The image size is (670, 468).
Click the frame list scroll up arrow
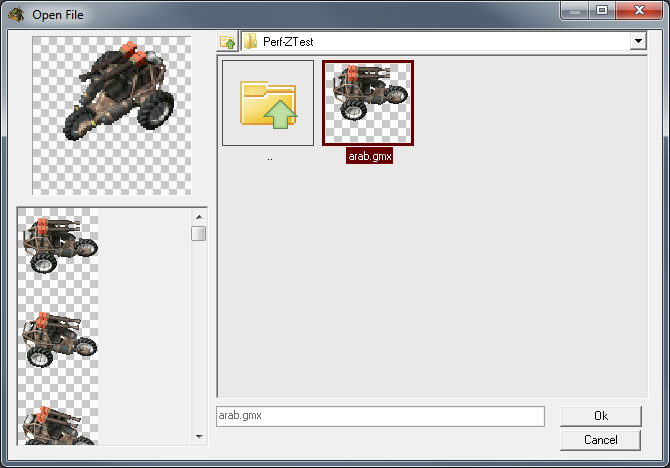[x=199, y=217]
